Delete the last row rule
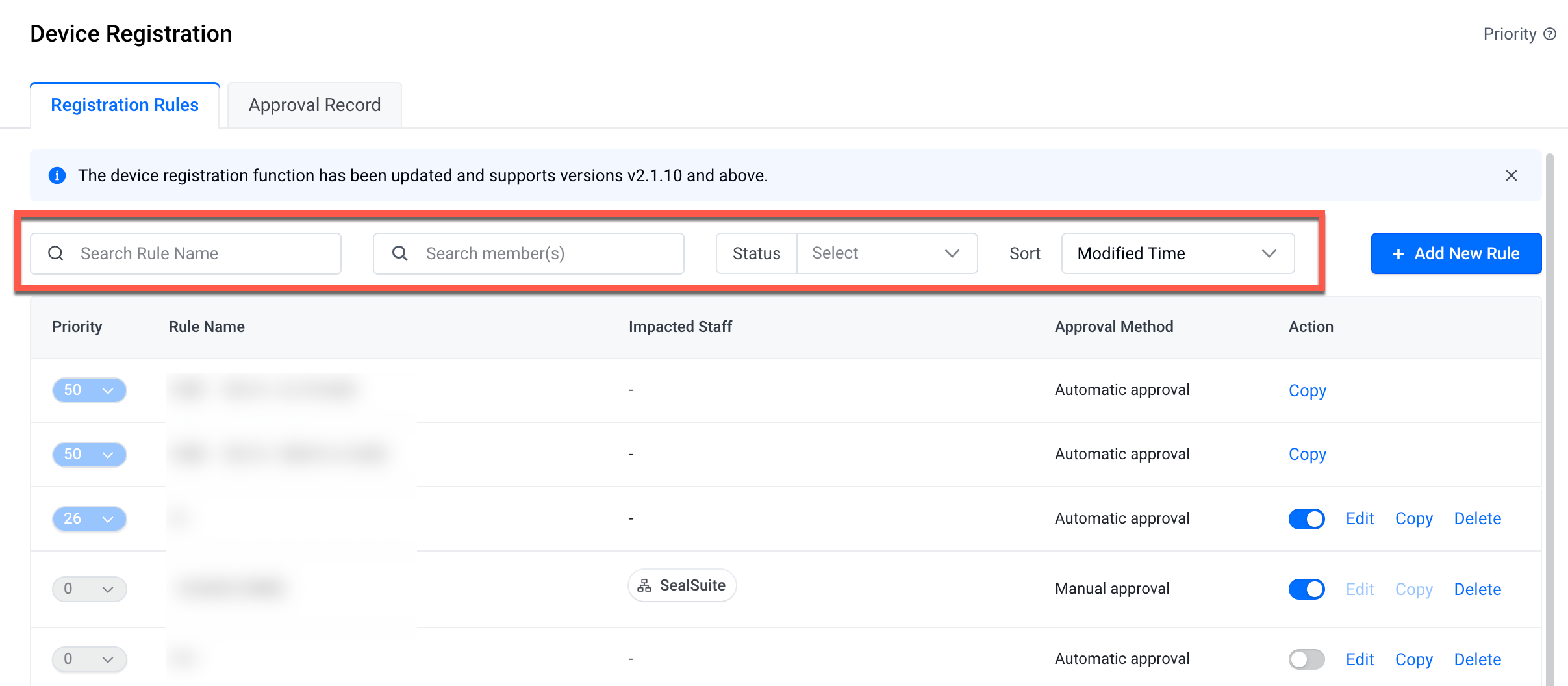This screenshot has width=1568, height=686. click(x=1478, y=659)
